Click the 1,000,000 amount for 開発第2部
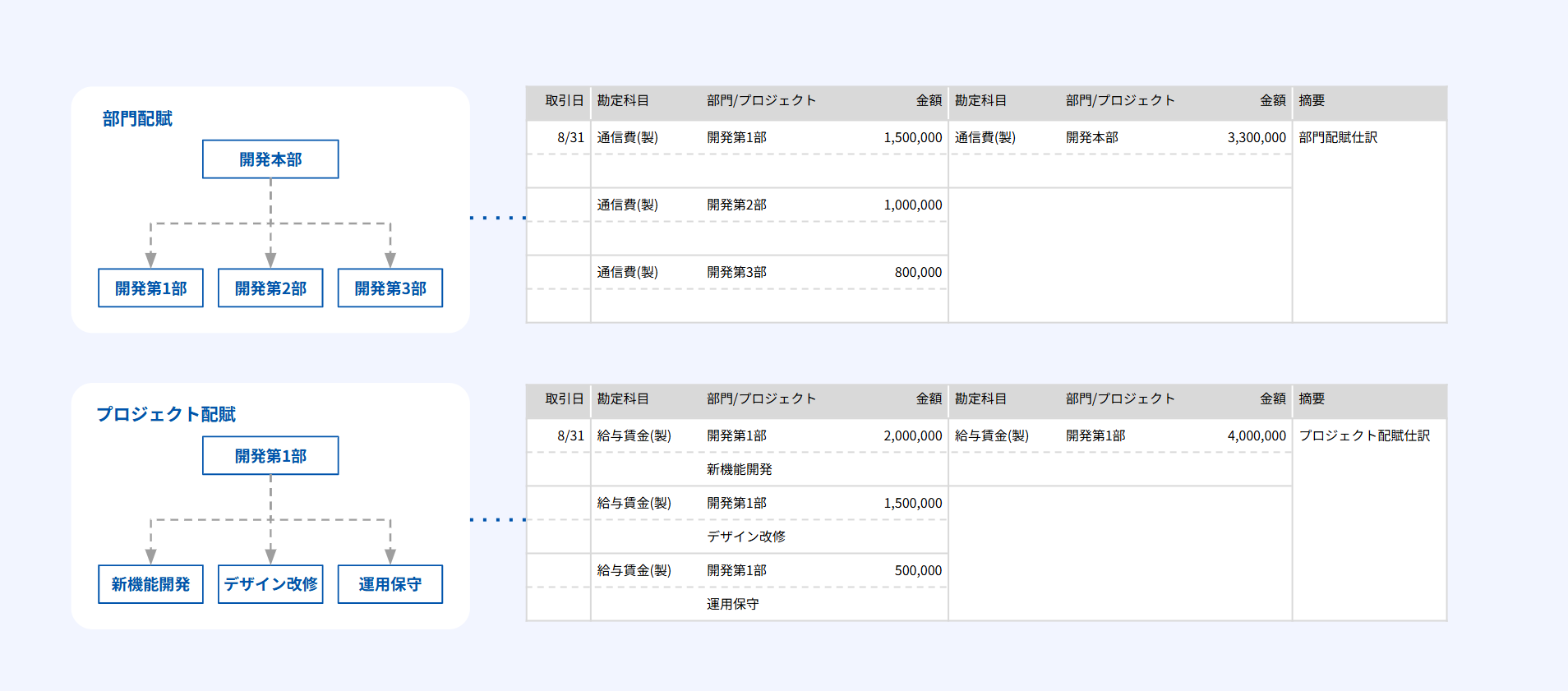The image size is (1568, 691). (x=912, y=205)
